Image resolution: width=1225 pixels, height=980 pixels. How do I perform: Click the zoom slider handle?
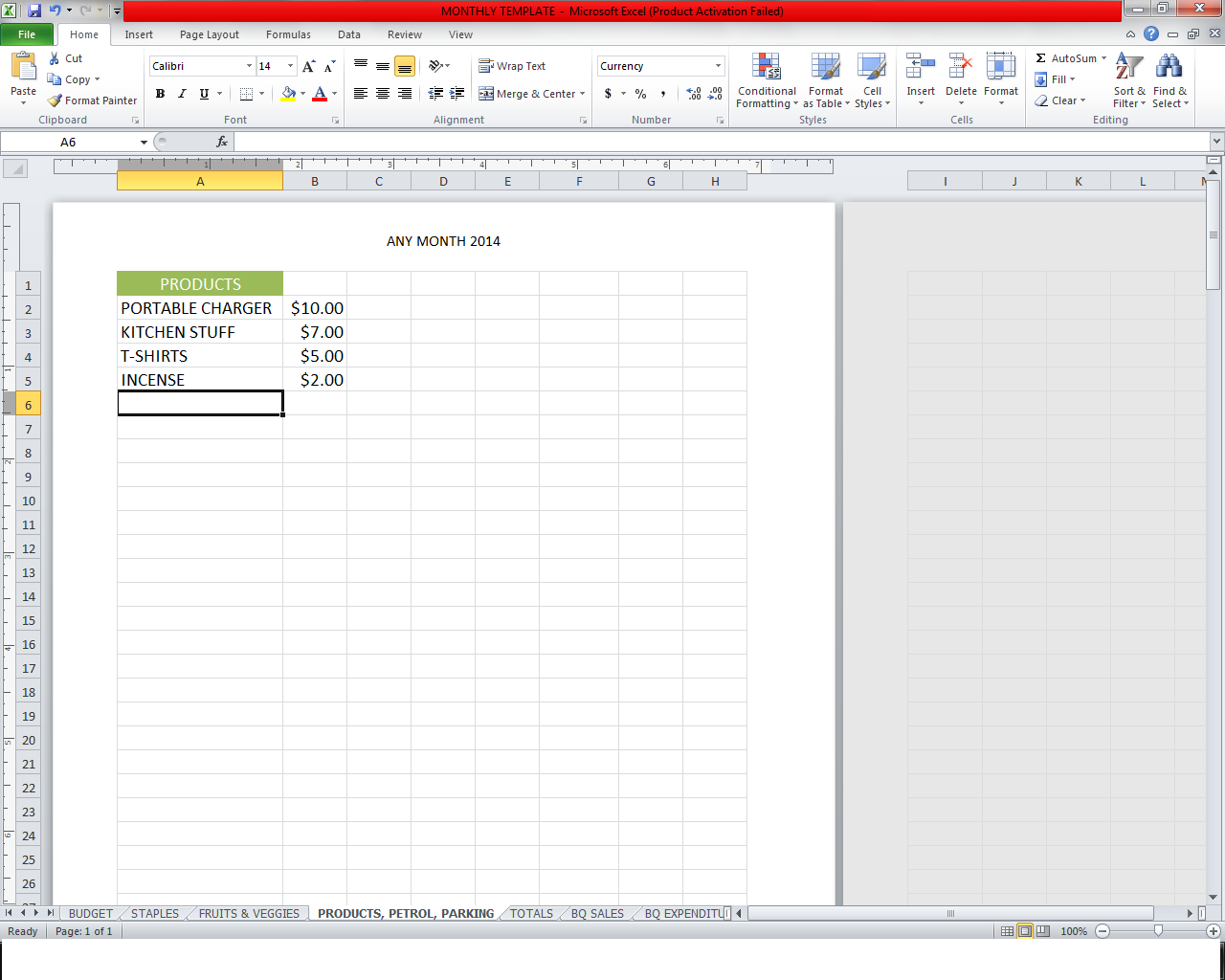[x=1158, y=930]
